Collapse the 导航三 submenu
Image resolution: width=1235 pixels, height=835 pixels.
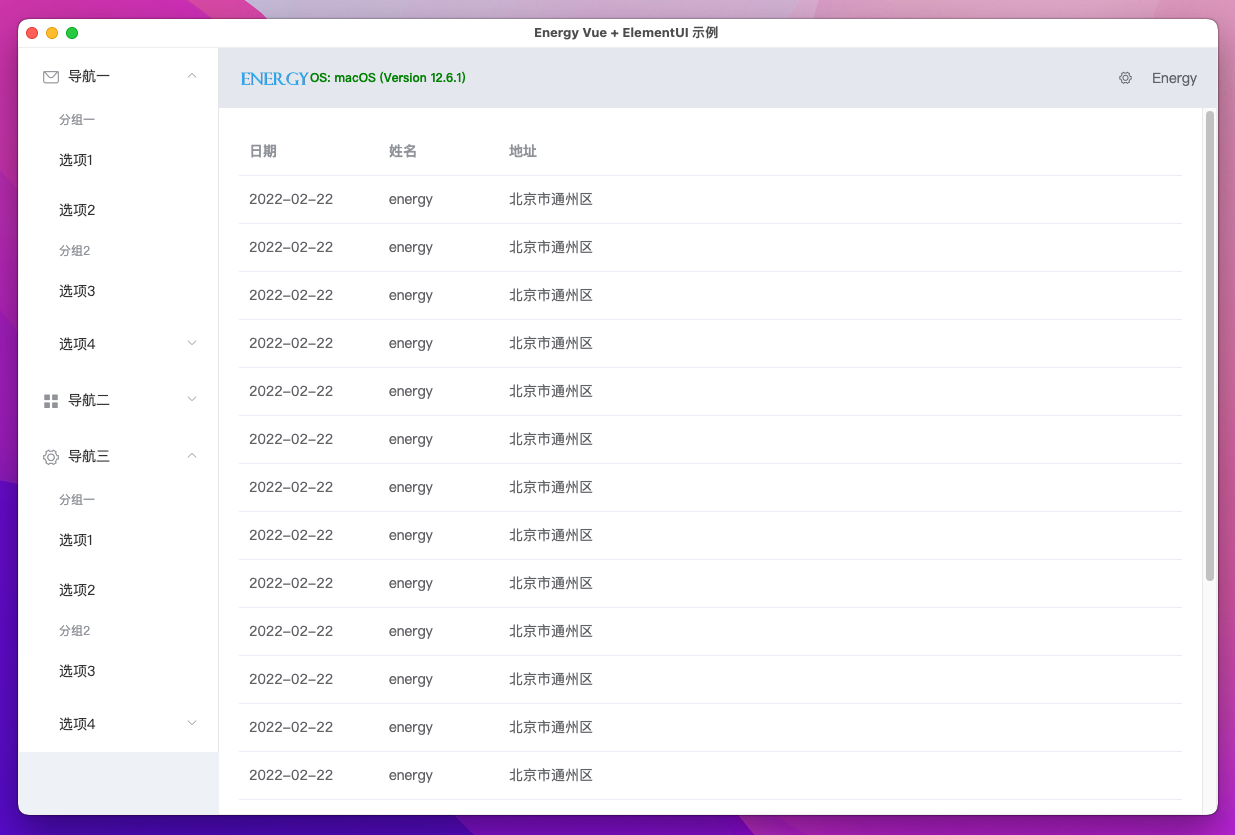click(192, 456)
